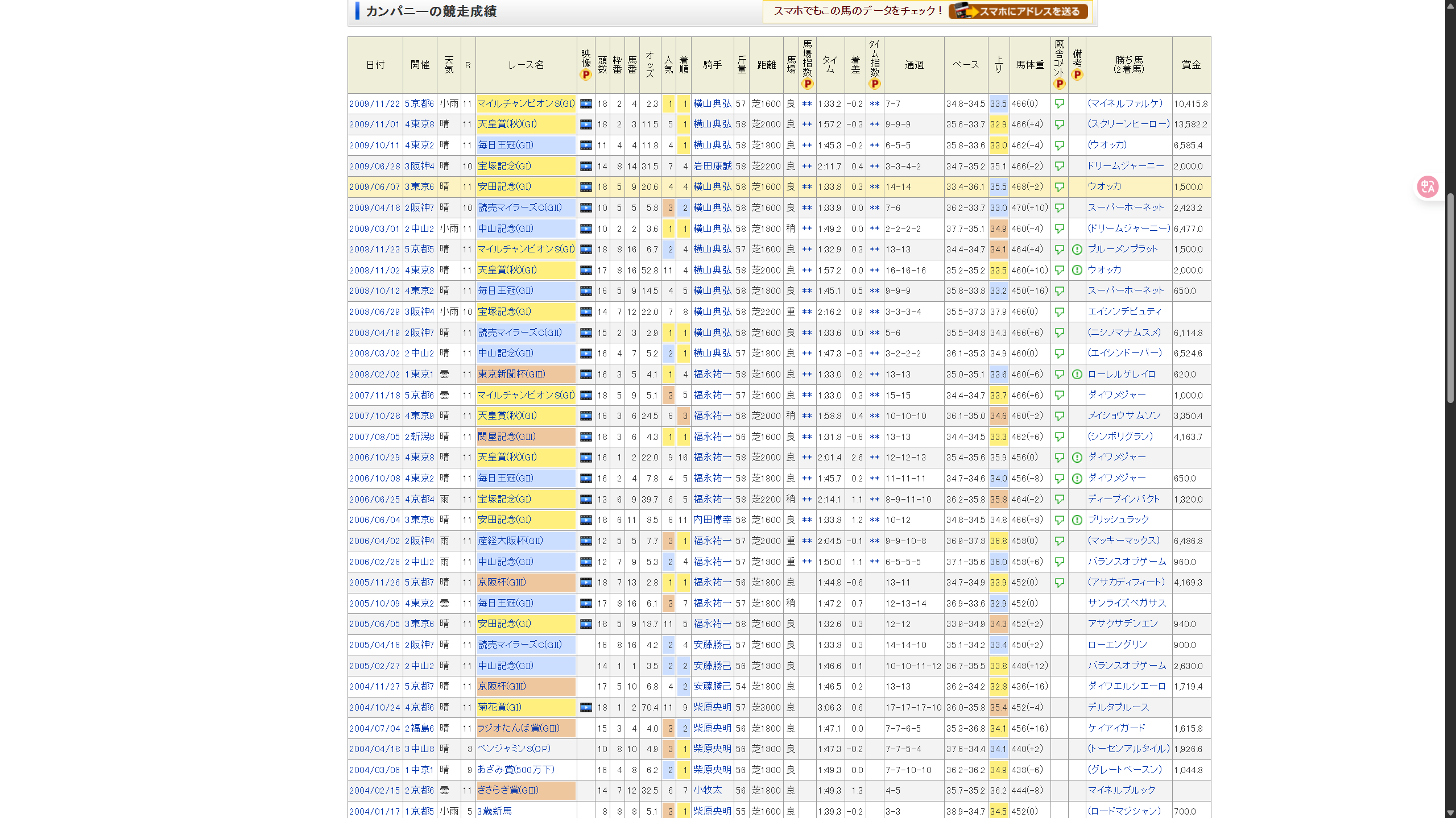Viewport: 1456px width, 818px height.
Task: Play race video for 2009/06/28 宝塚記念
Action: point(585,167)
